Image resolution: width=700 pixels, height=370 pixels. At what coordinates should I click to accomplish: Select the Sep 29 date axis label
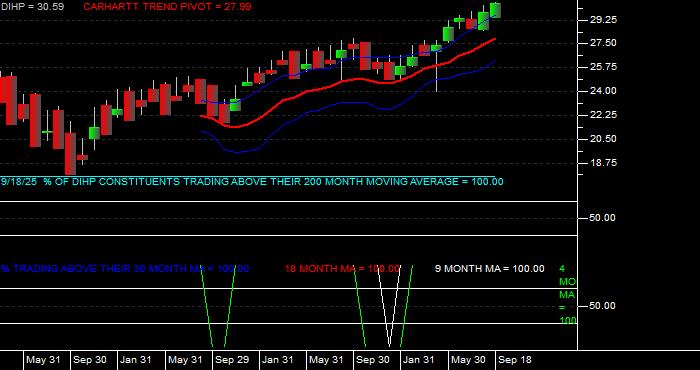[232, 360]
